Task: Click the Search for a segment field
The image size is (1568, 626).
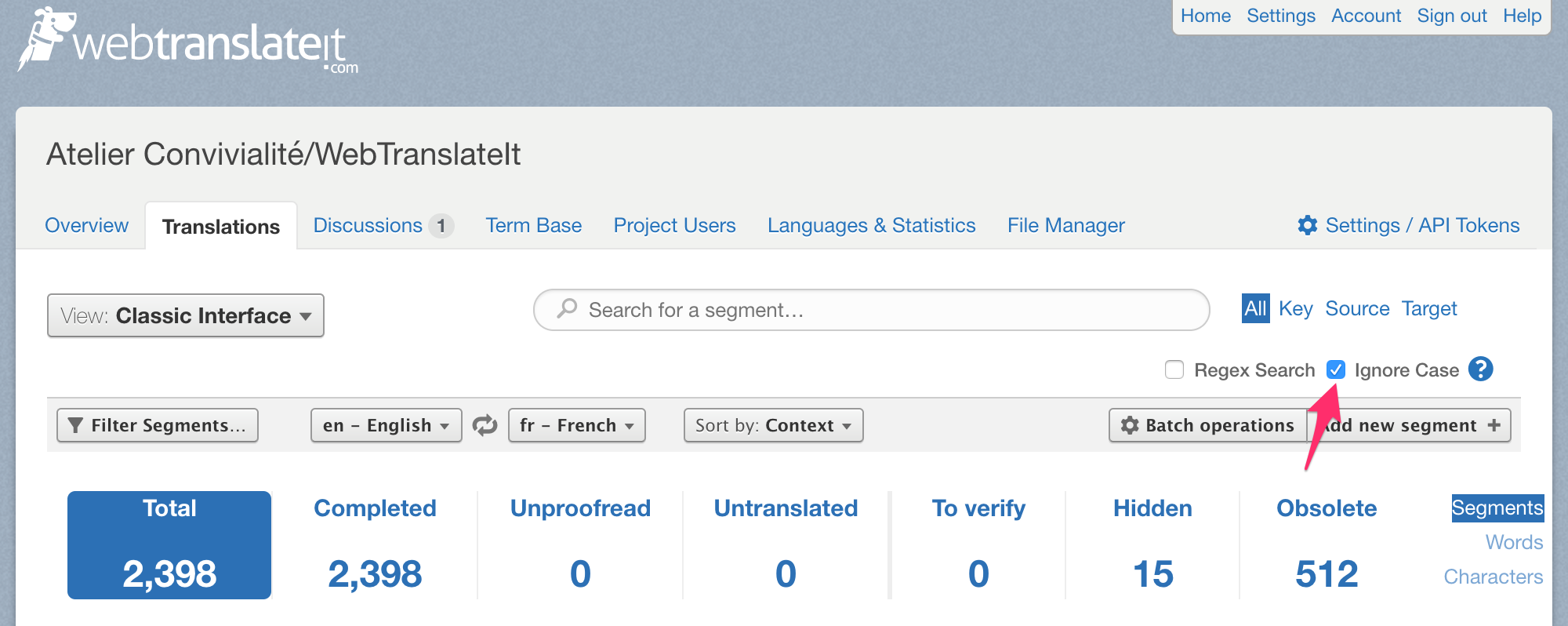Action: (x=872, y=310)
